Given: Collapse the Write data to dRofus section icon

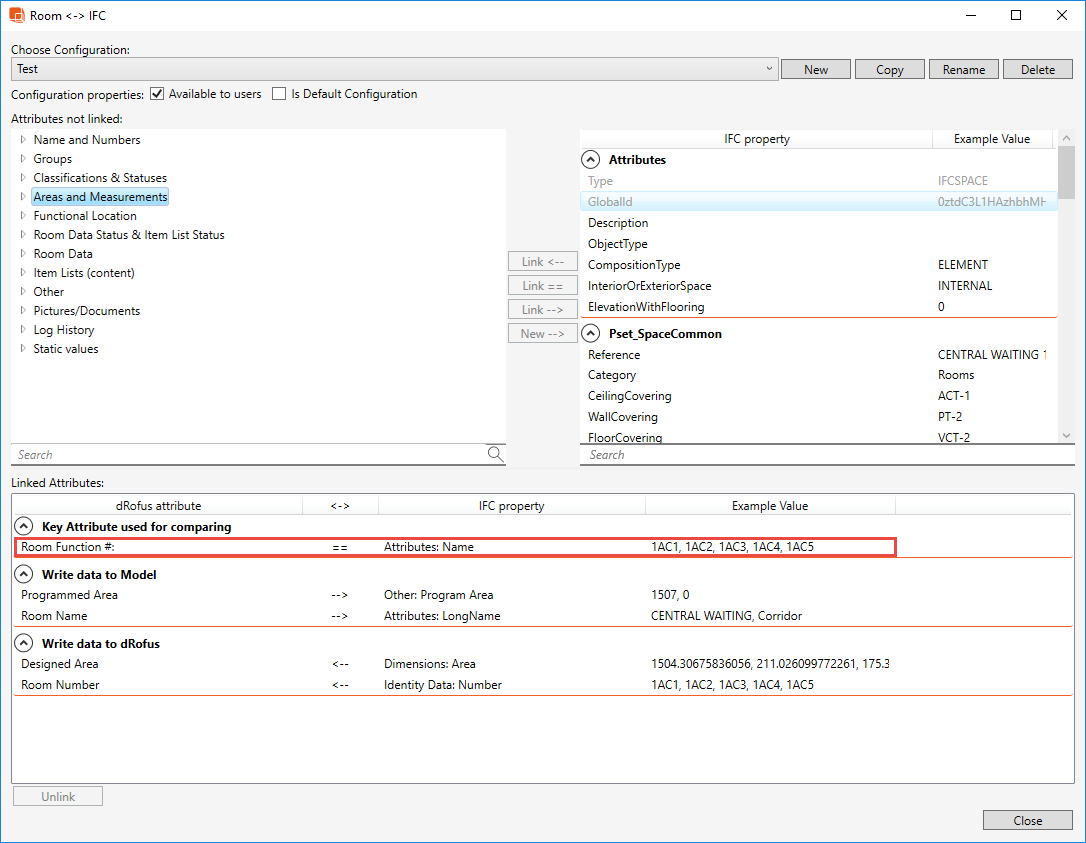Looking at the screenshot, I should pyautogui.click(x=23, y=643).
